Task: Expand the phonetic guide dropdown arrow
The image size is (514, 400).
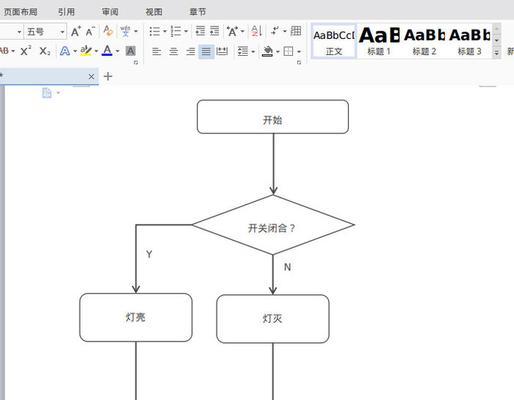Action: click(x=136, y=32)
